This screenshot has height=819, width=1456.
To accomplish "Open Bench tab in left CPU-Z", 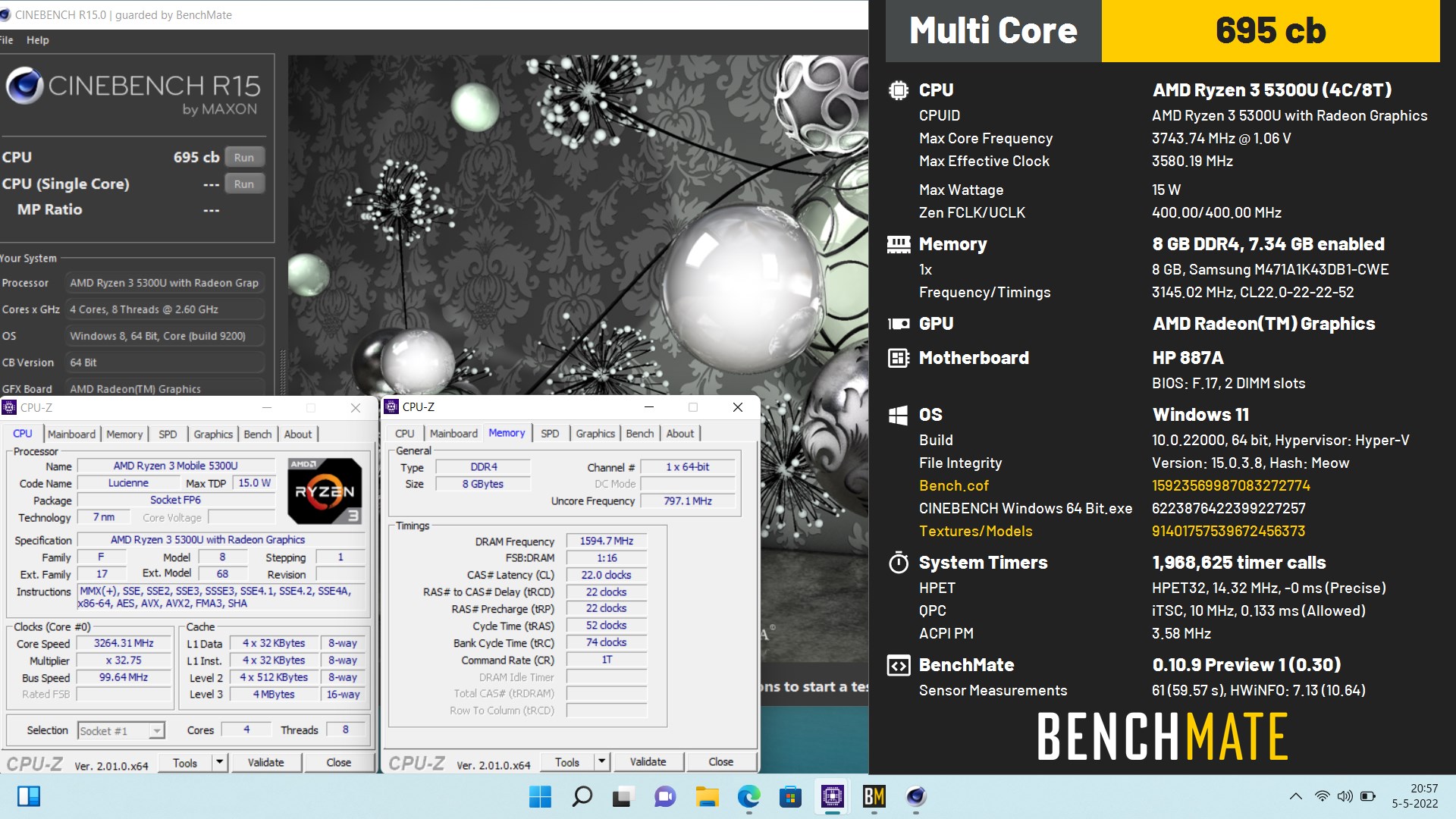I will pyautogui.click(x=258, y=434).
